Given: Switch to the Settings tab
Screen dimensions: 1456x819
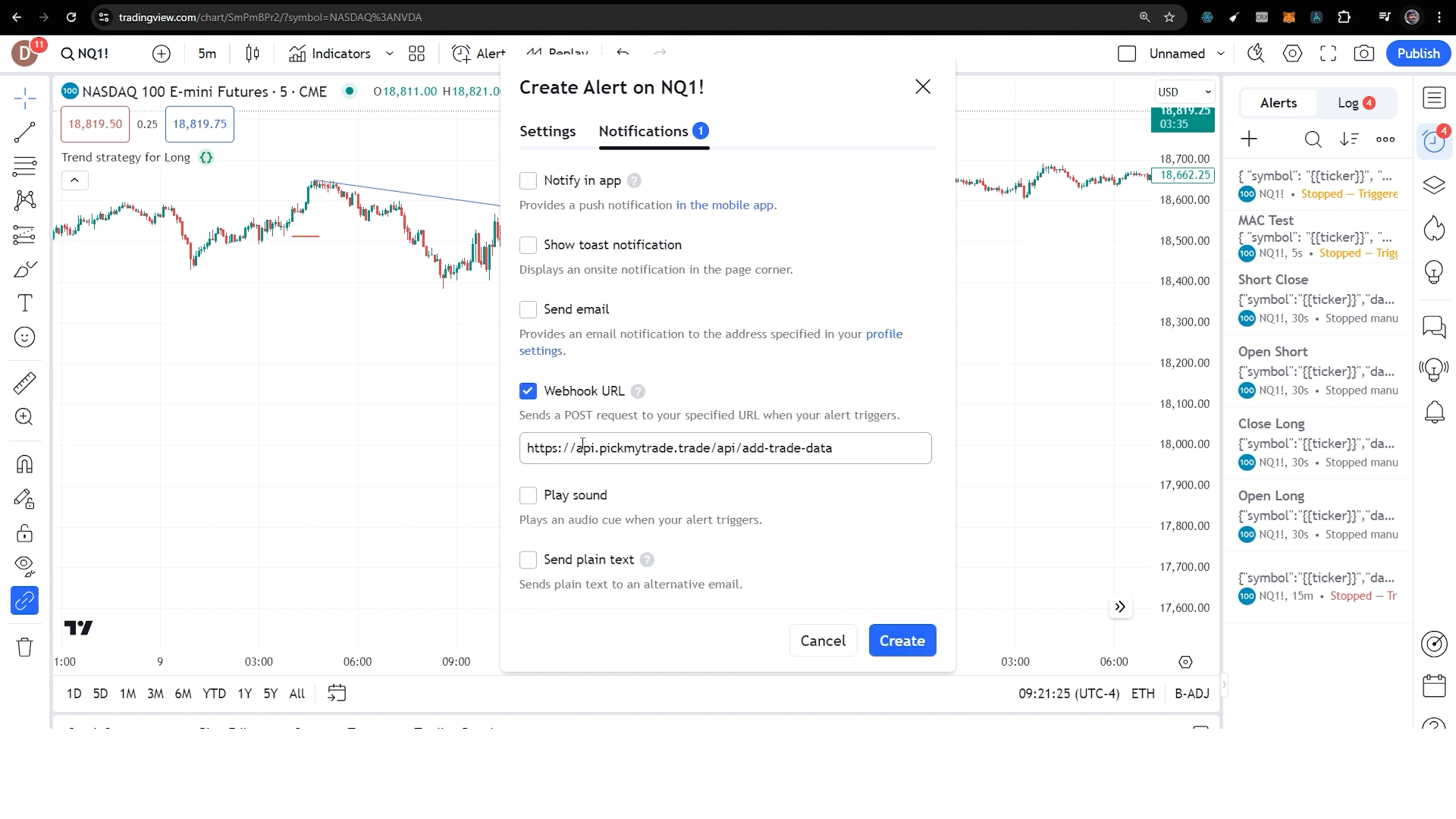Looking at the screenshot, I should [548, 131].
